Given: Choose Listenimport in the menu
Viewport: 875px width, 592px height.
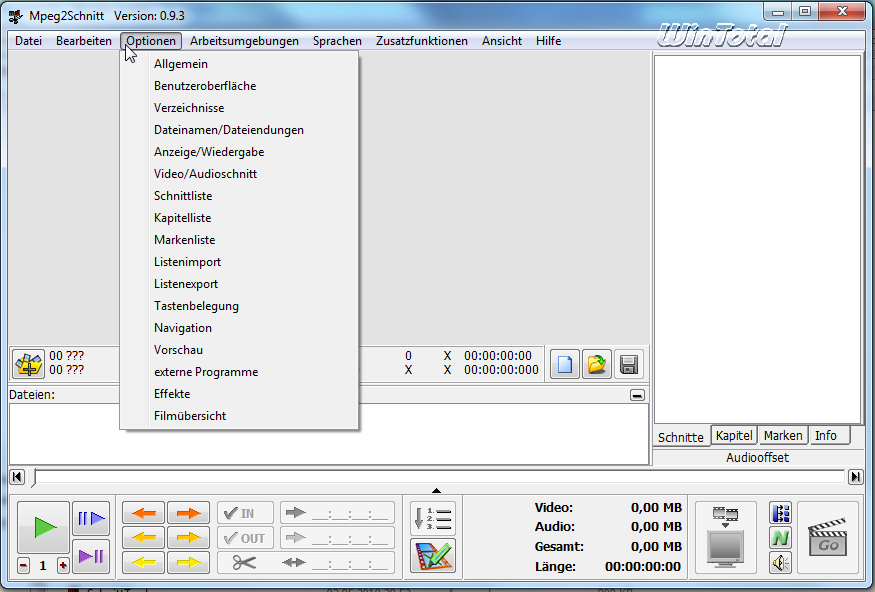Looking at the screenshot, I should point(239,262).
